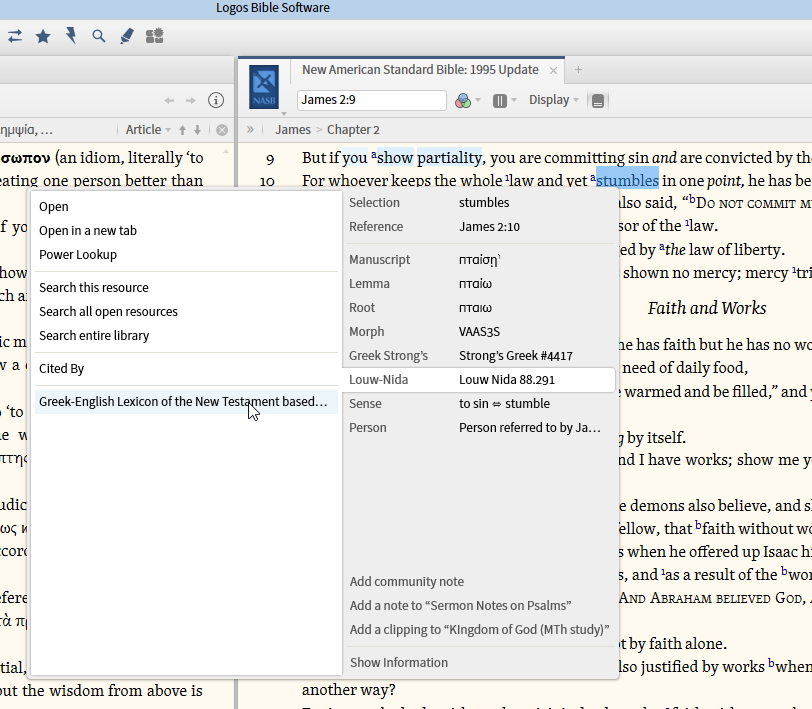812x709 pixels.
Task: Click the Chapter 2 breadcrumb
Action: point(353,129)
